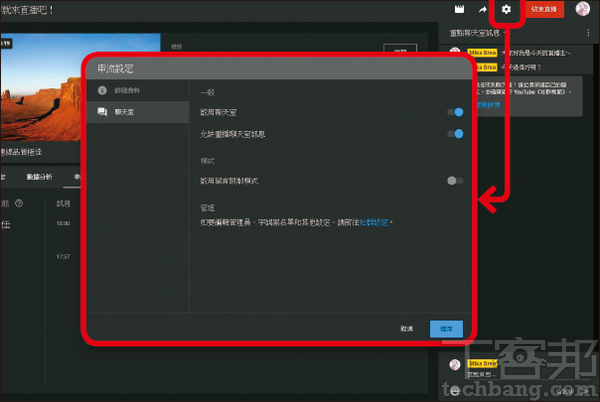This screenshot has width=600, height=402.
Task: Open stream settings via the gear icon
Action: pos(506,9)
